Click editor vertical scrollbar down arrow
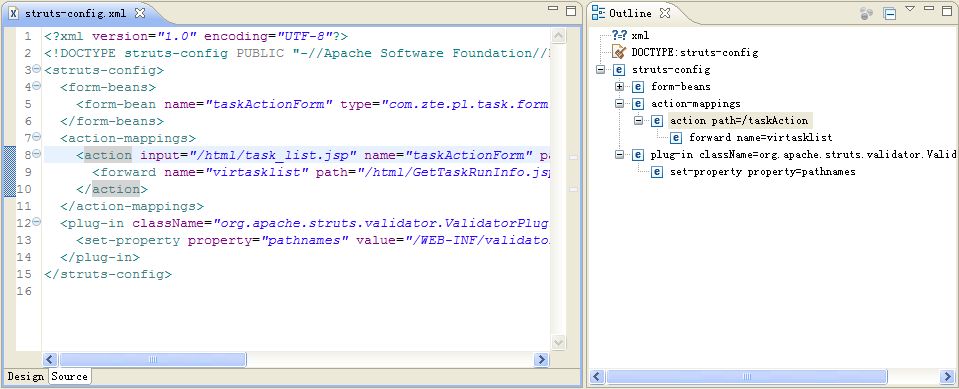The image size is (959, 389). click(558, 343)
